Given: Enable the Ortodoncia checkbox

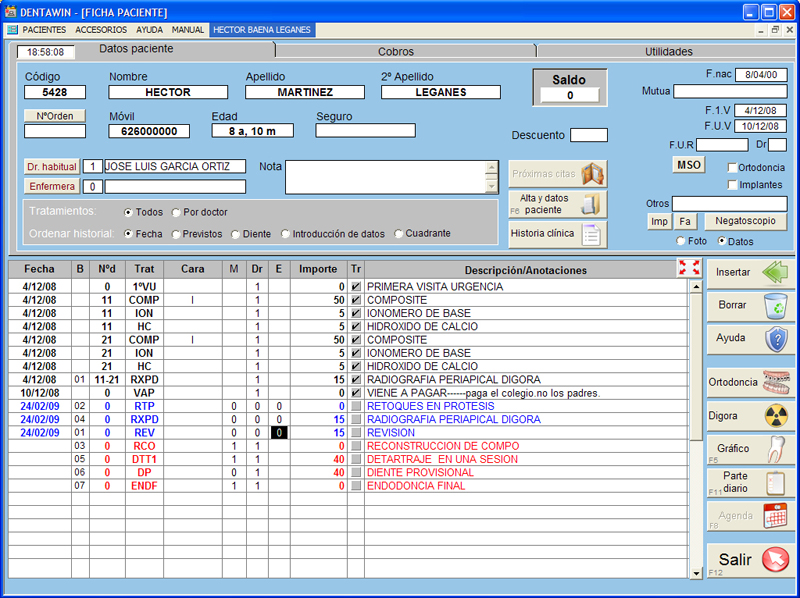Looking at the screenshot, I should 733,167.
